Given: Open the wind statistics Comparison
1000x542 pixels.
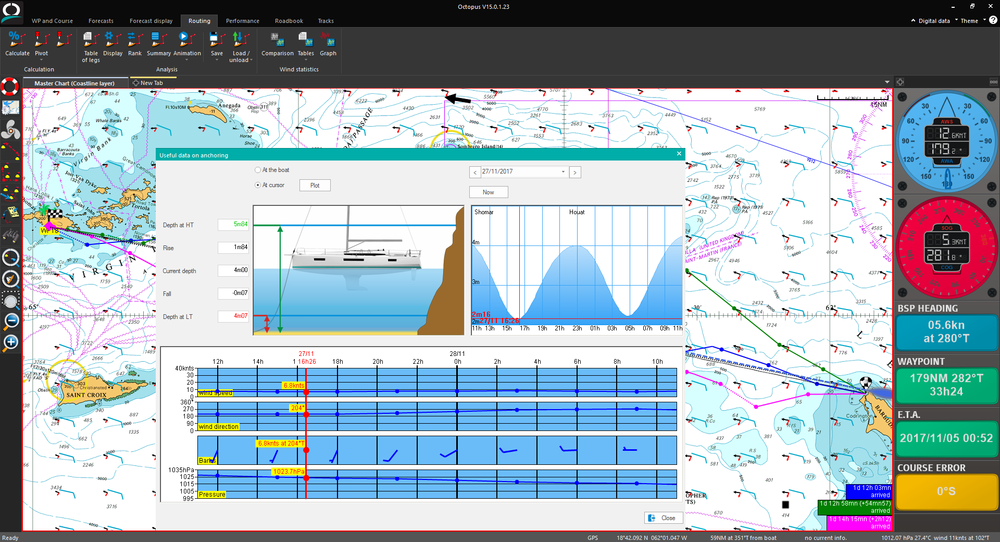Looking at the screenshot, I should click(x=277, y=42).
